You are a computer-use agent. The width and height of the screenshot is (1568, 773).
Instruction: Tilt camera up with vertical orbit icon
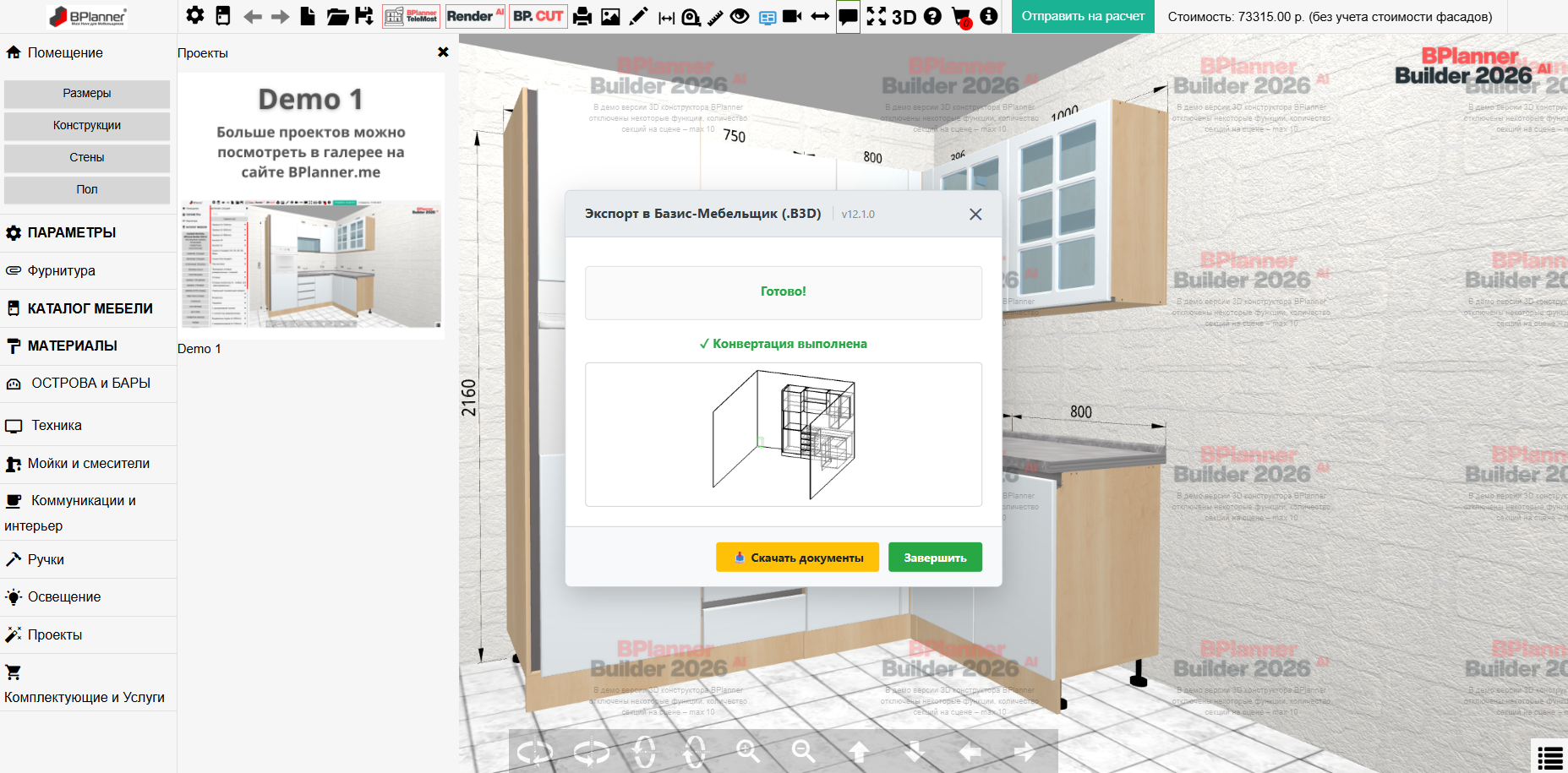(695, 751)
